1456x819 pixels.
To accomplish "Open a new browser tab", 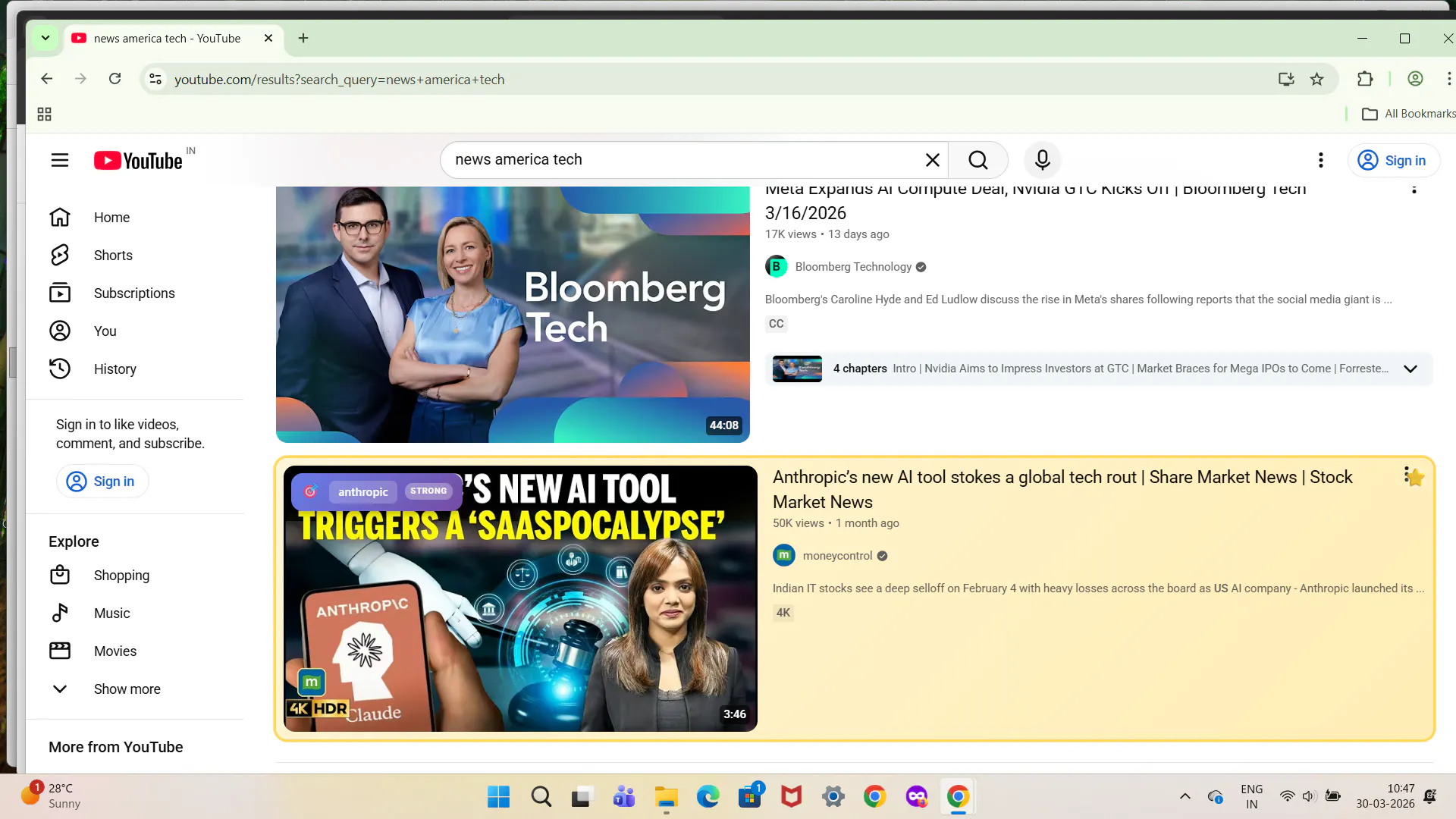I will coord(303,38).
